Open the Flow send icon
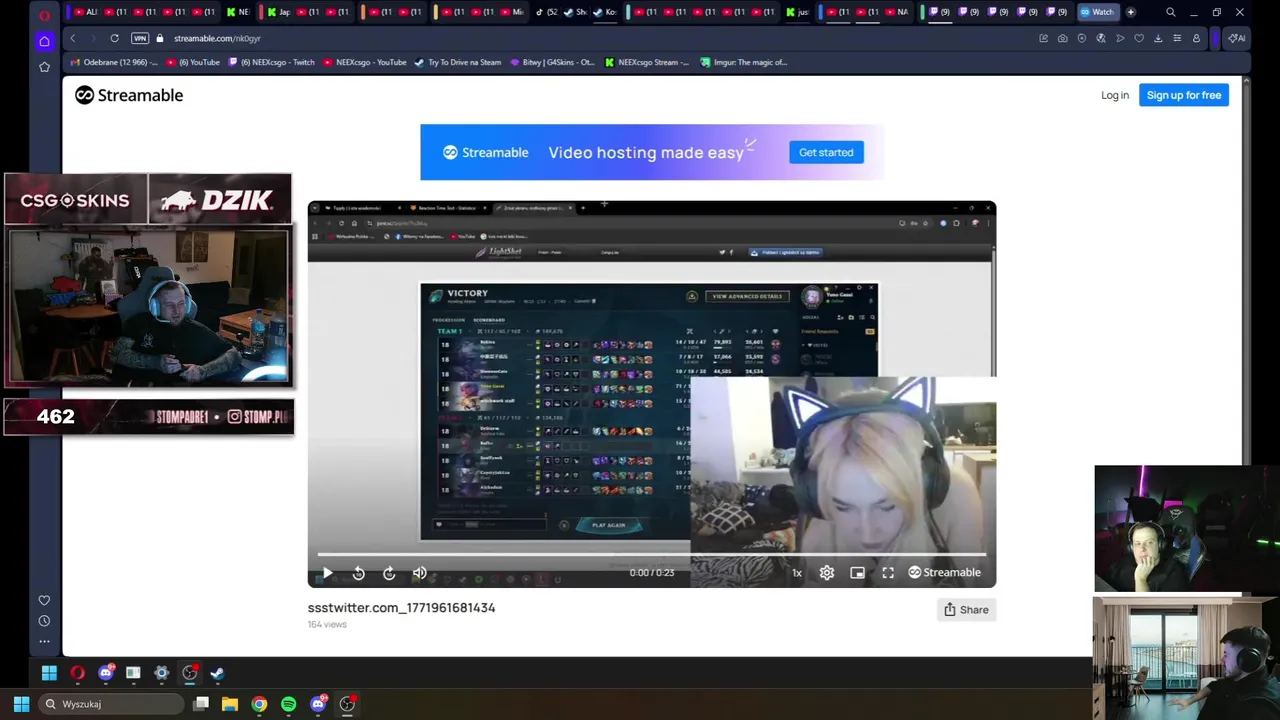Viewport: 1280px width, 720px height. (x=1120, y=38)
